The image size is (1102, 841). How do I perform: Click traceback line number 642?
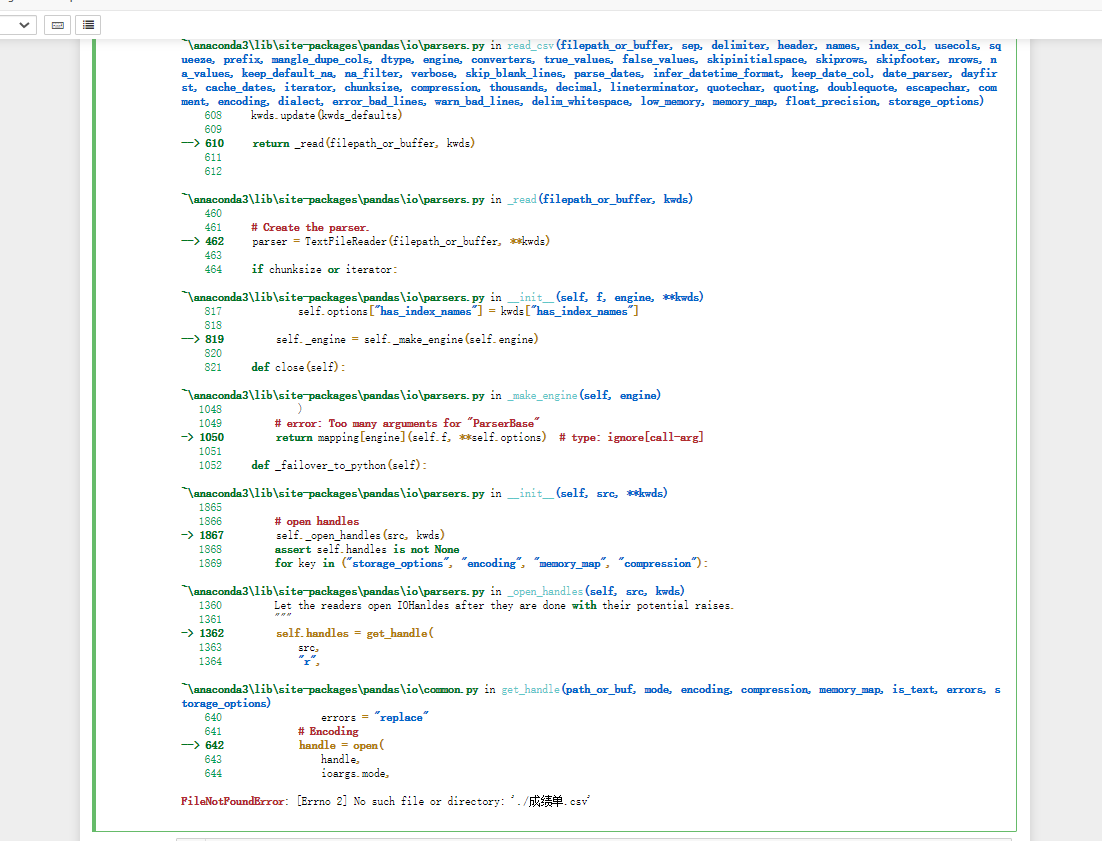(214, 745)
